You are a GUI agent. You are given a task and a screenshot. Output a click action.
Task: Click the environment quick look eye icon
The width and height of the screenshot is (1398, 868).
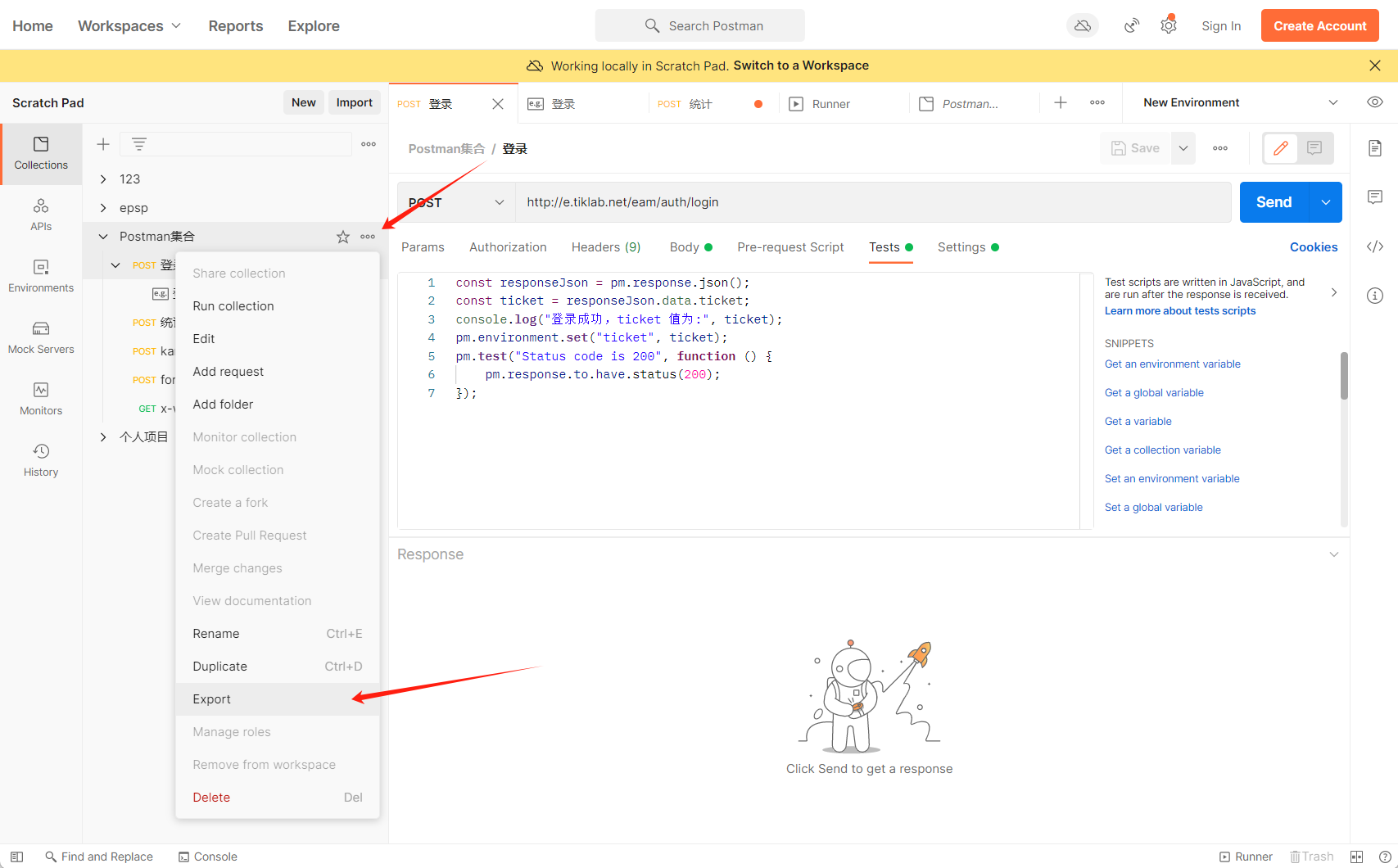tap(1375, 102)
